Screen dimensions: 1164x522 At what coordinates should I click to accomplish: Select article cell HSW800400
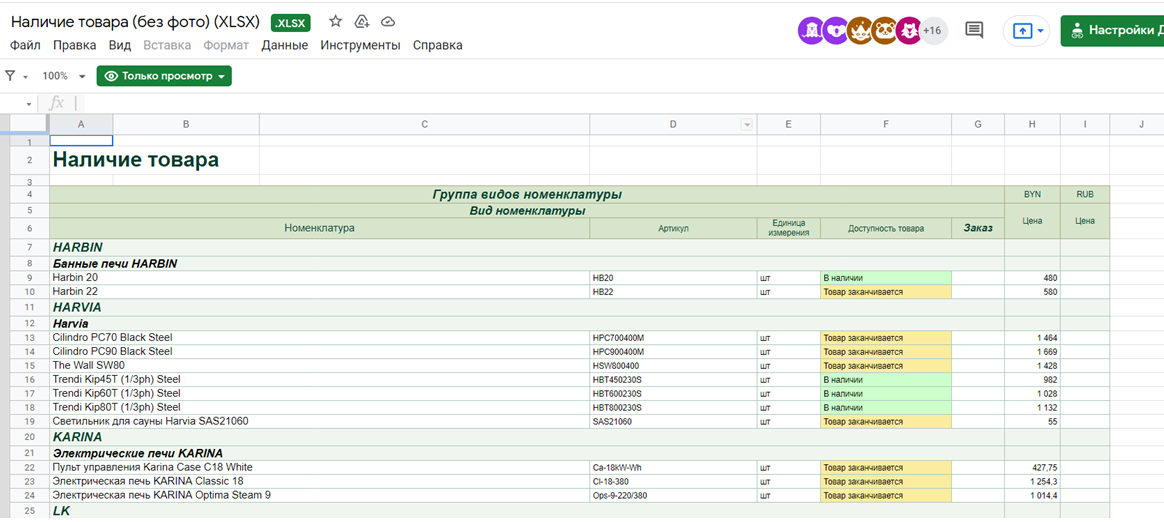pyautogui.click(x=673, y=365)
